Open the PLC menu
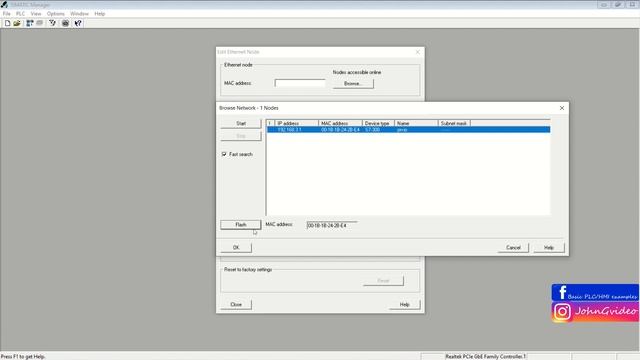The height and width of the screenshot is (360, 640). pos(20,13)
